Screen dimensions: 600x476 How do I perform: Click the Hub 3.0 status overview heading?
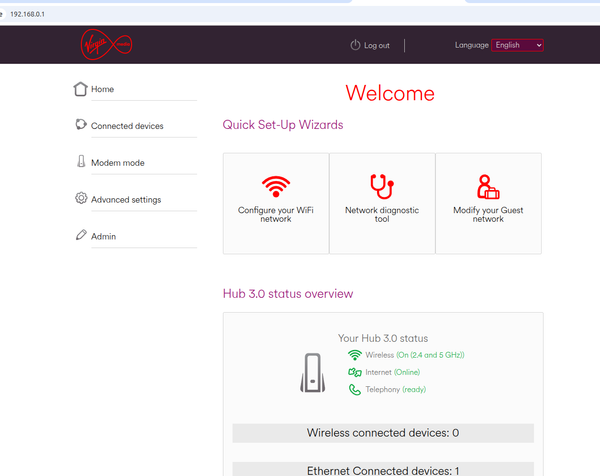(288, 293)
